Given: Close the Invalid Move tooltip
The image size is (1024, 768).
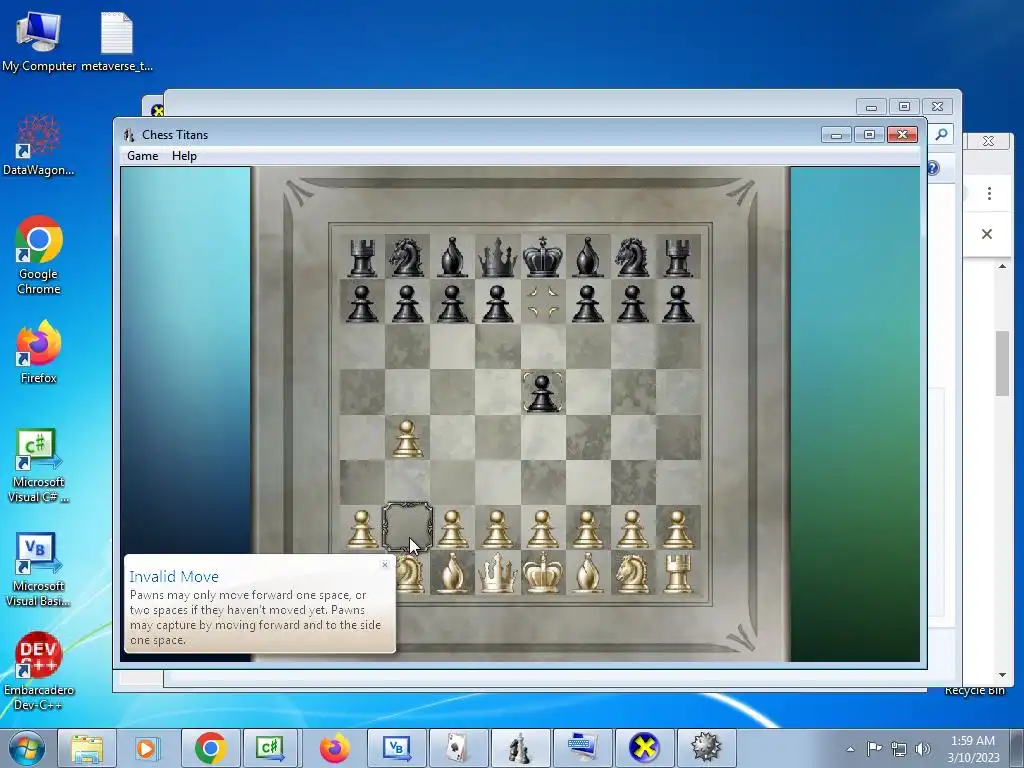Looking at the screenshot, I should pyautogui.click(x=385, y=565).
